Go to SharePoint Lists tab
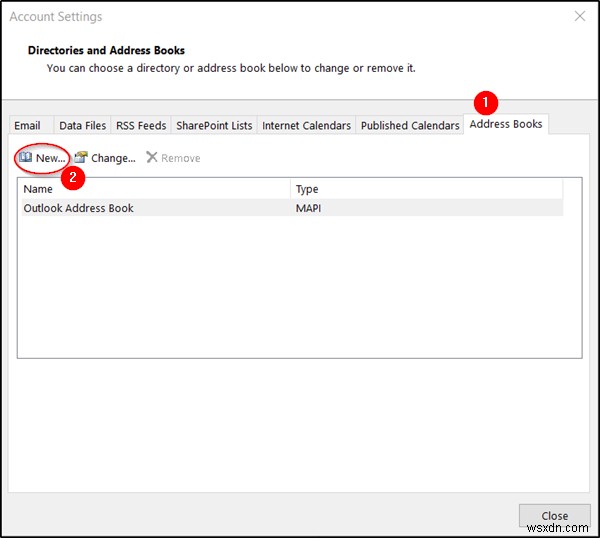Screen dimensions: 600x538 (214, 126)
